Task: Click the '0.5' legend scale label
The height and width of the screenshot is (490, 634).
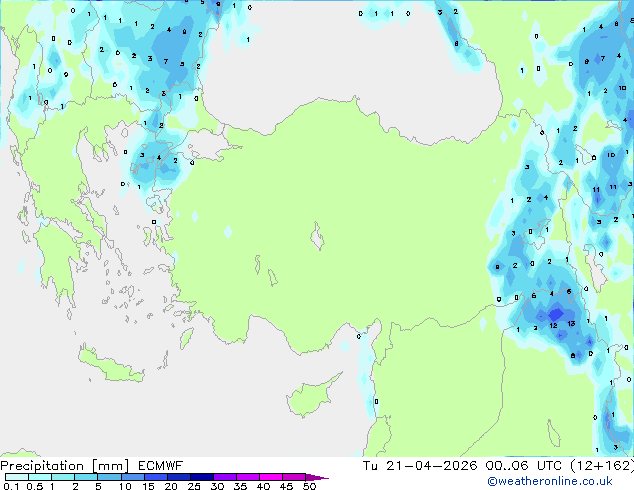Action: coord(35,486)
